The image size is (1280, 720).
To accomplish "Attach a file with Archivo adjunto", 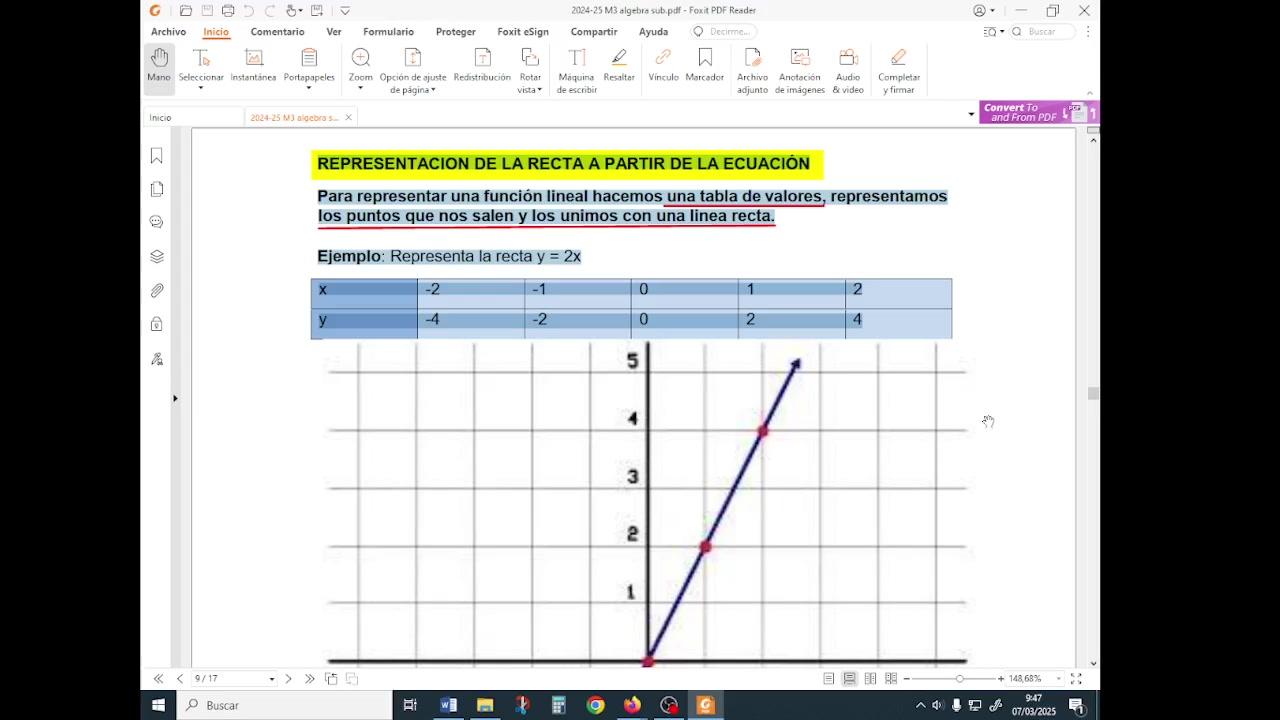I will pyautogui.click(x=753, y=70).
